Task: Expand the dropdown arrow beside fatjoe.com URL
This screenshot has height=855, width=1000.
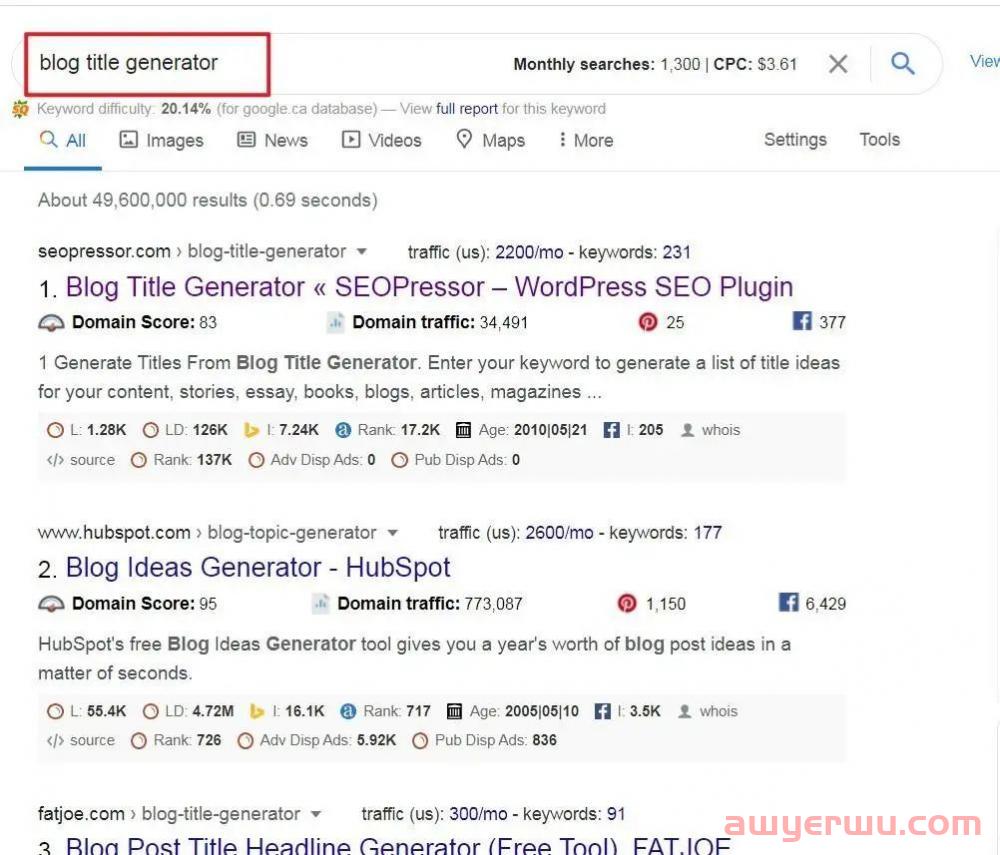Action: click(316, 814)
